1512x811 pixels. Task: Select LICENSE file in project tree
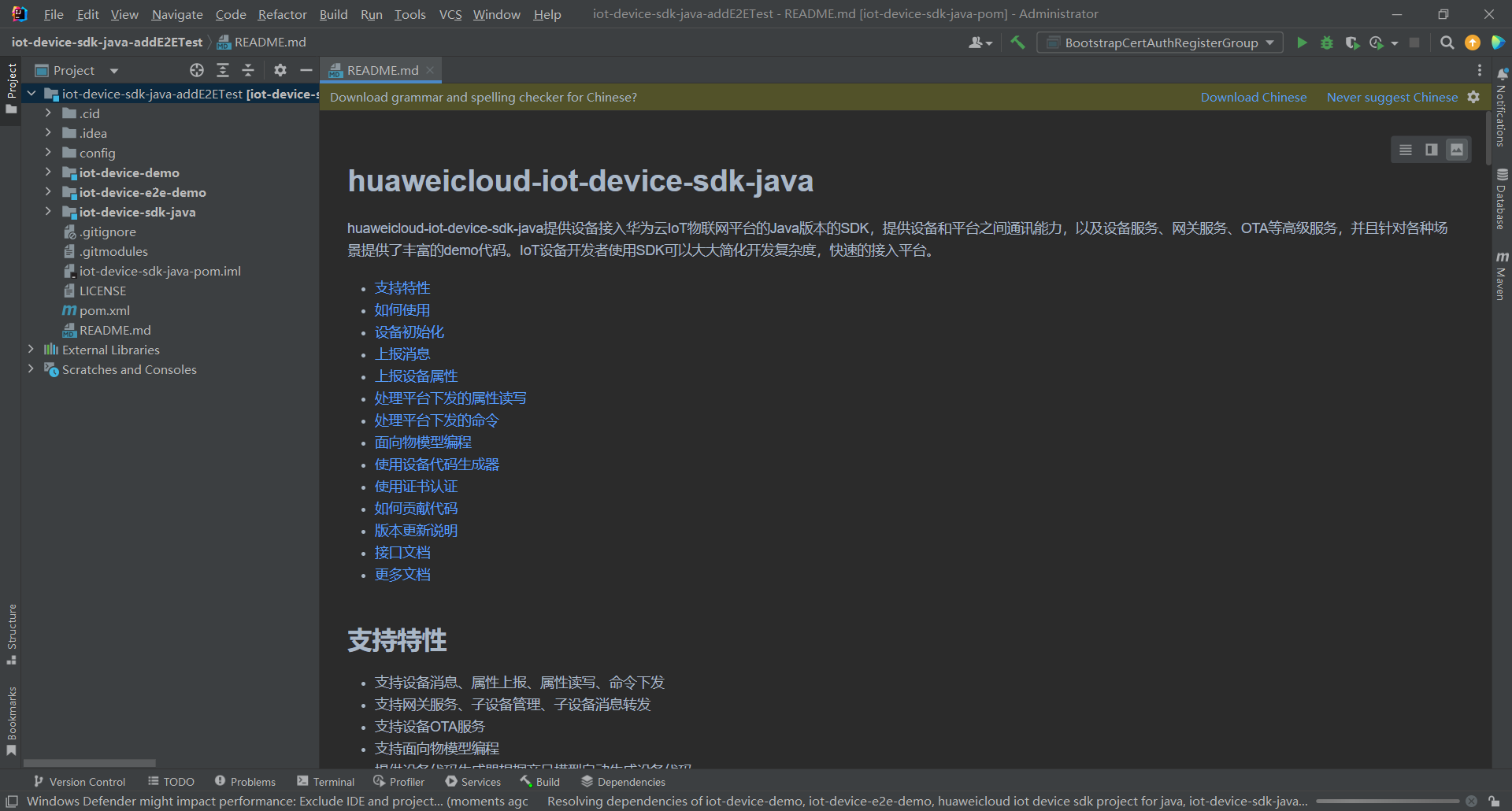point(94,291)
